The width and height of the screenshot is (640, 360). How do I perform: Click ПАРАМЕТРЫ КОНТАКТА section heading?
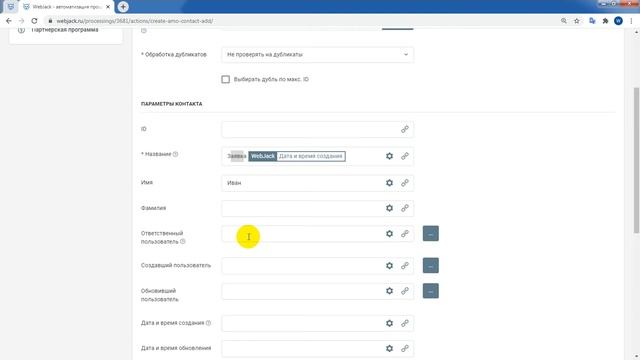pos(171,104)
